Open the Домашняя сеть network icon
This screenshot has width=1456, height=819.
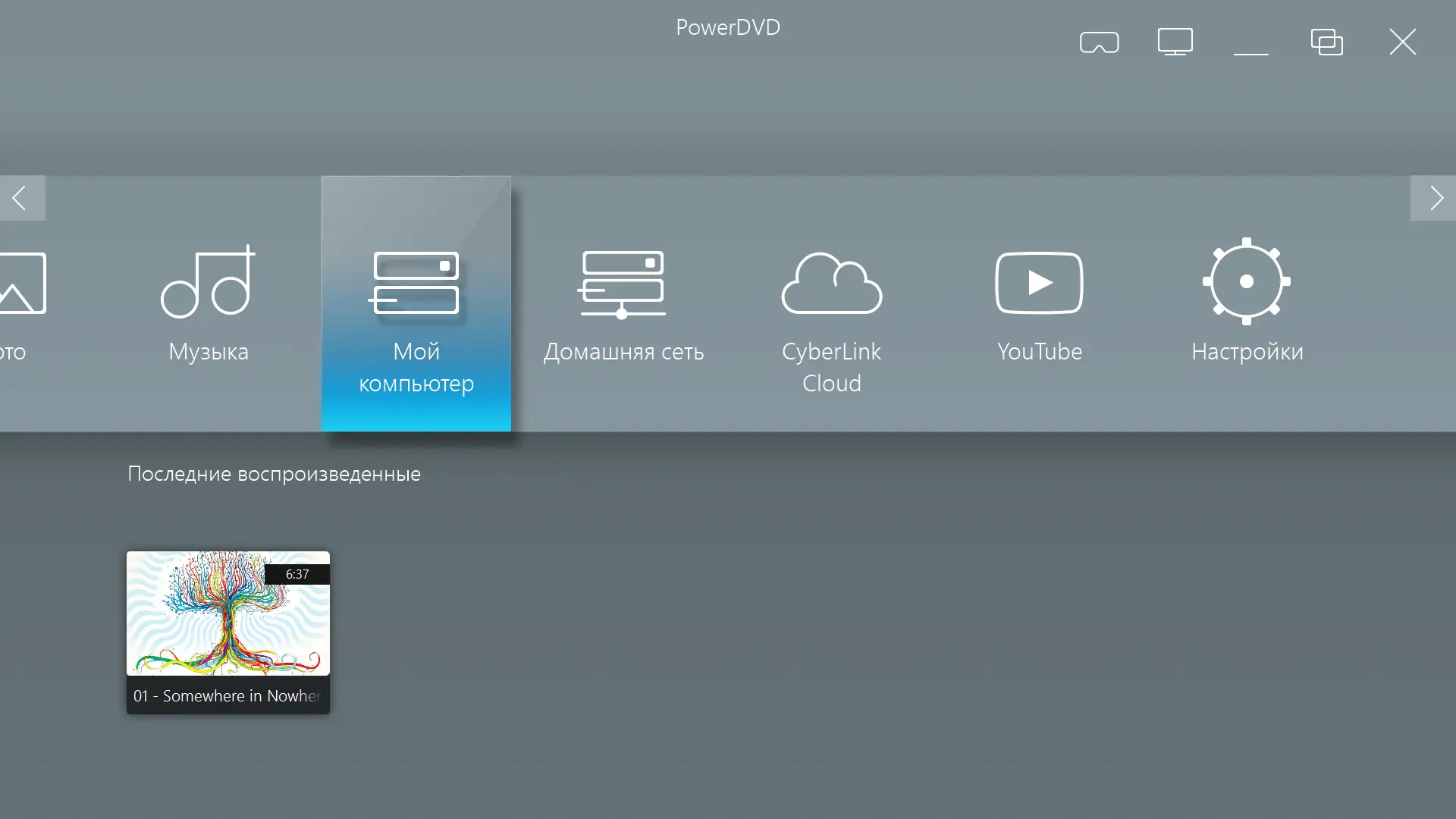(623, 284)
